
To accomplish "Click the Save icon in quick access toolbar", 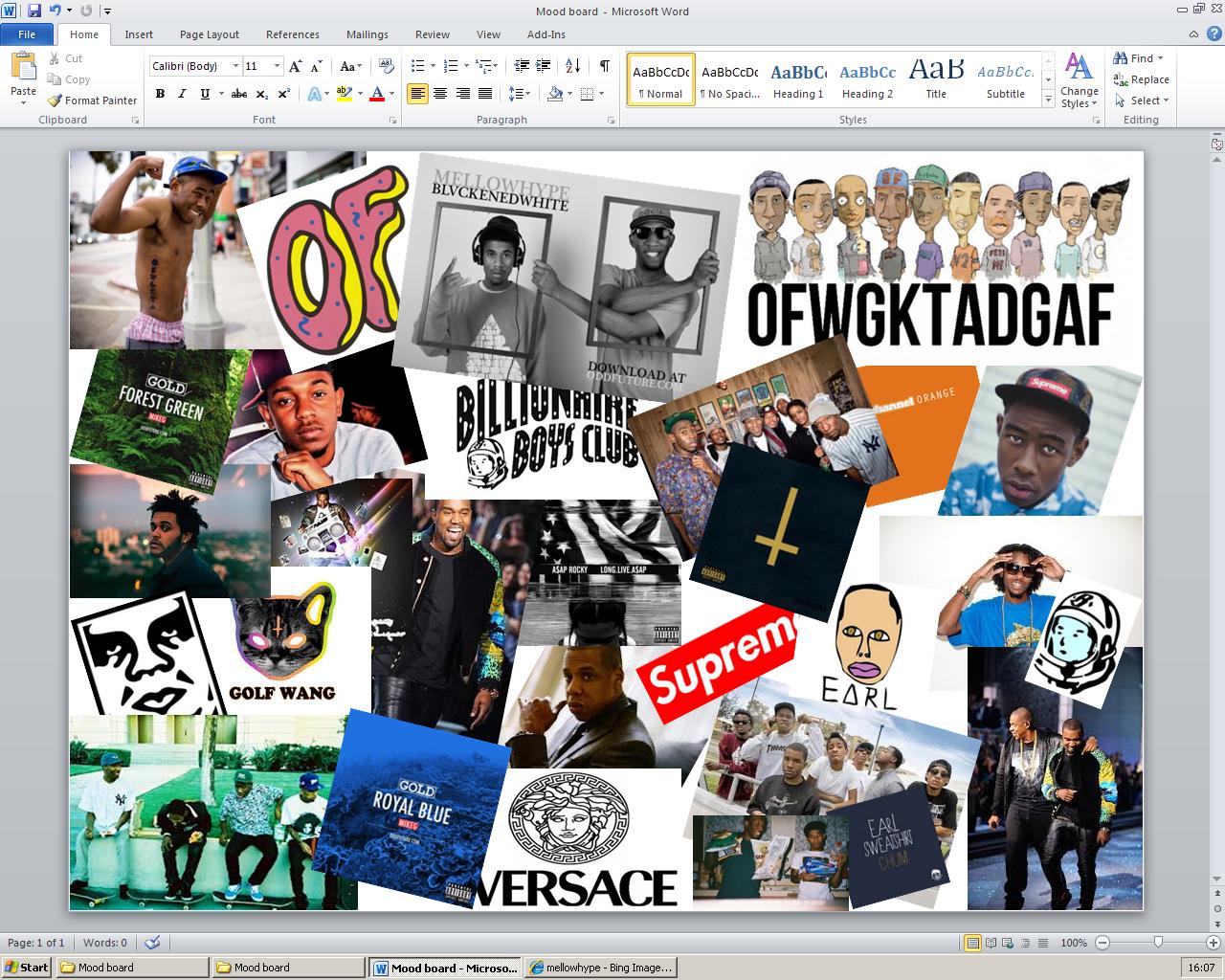I will tap(34, 11).
